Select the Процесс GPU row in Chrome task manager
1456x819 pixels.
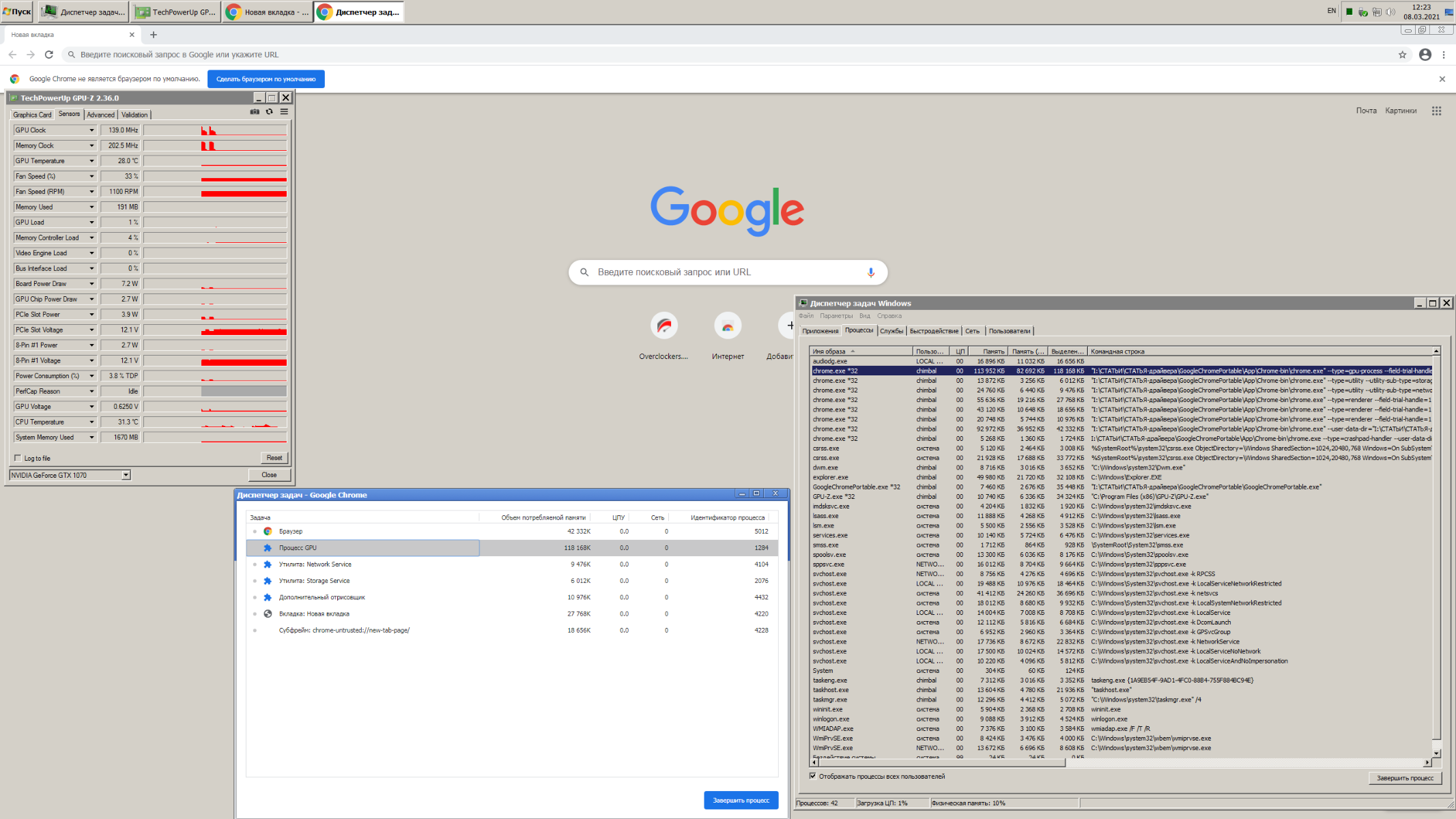363,548
